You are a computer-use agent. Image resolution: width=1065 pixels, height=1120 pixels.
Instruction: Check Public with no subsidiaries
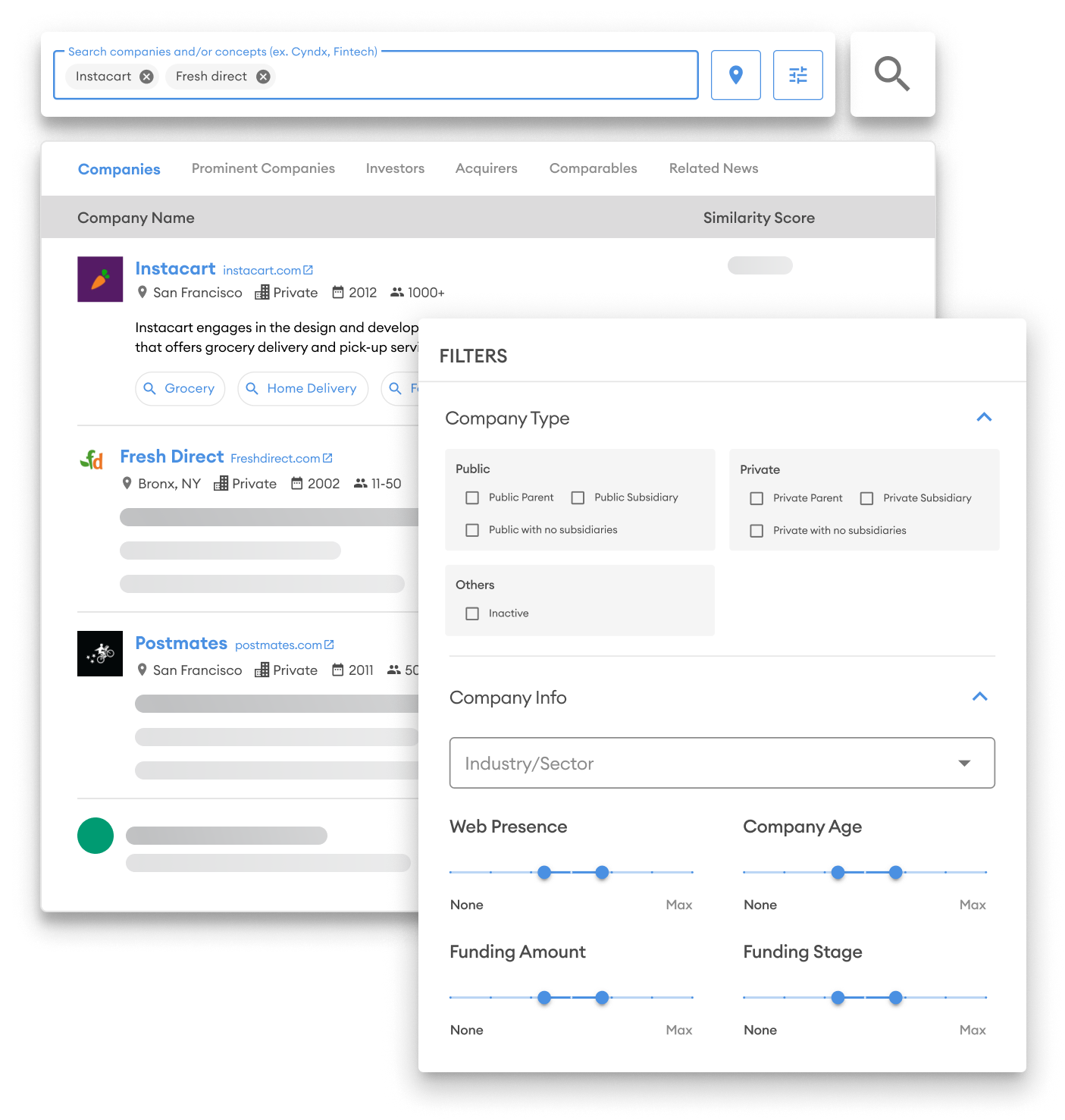click(472, 530)
